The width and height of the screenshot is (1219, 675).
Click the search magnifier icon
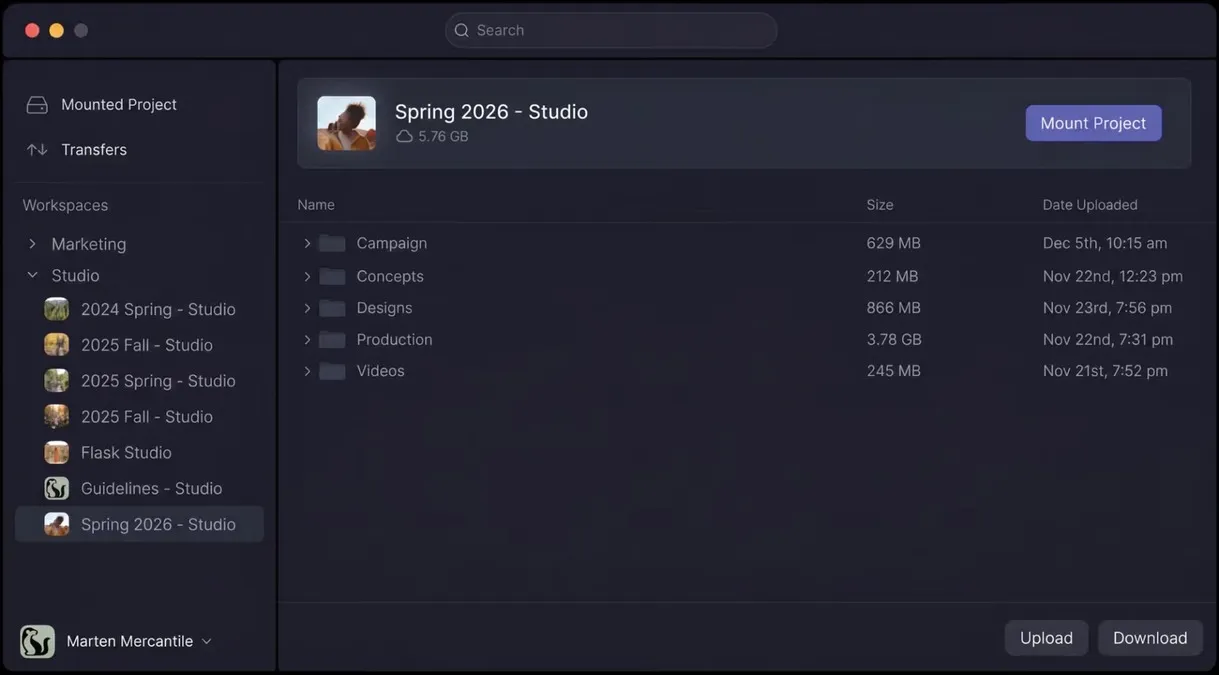point(462,30)
